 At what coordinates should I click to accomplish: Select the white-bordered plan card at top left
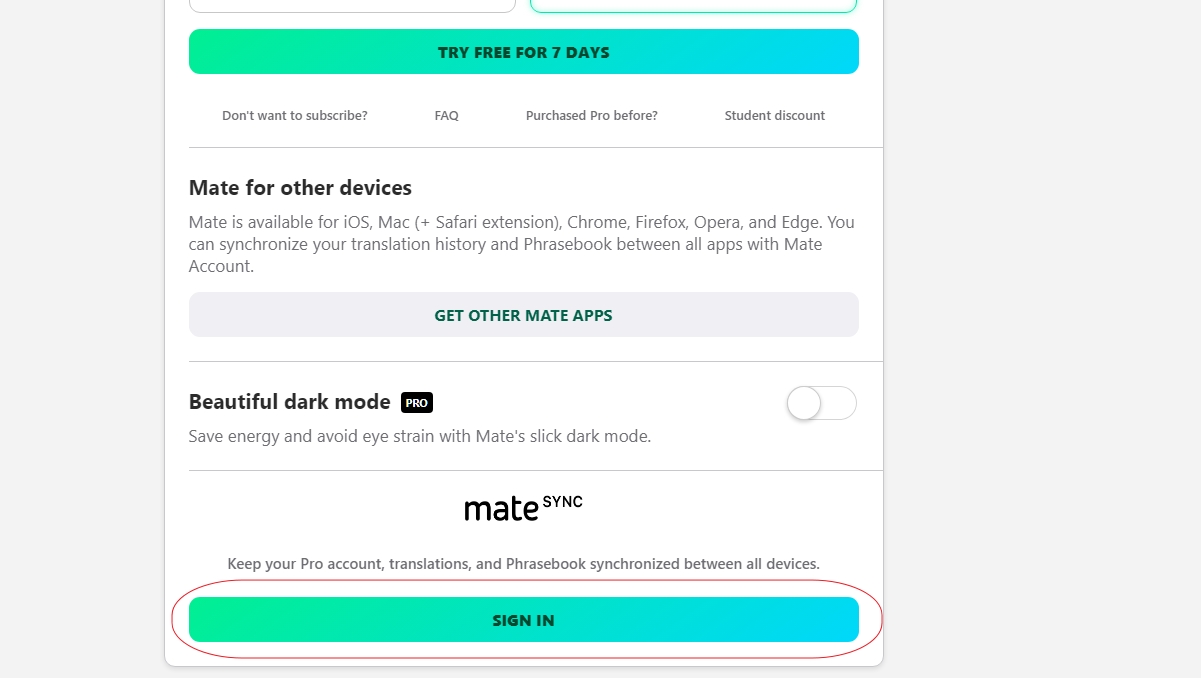(352, 5)
